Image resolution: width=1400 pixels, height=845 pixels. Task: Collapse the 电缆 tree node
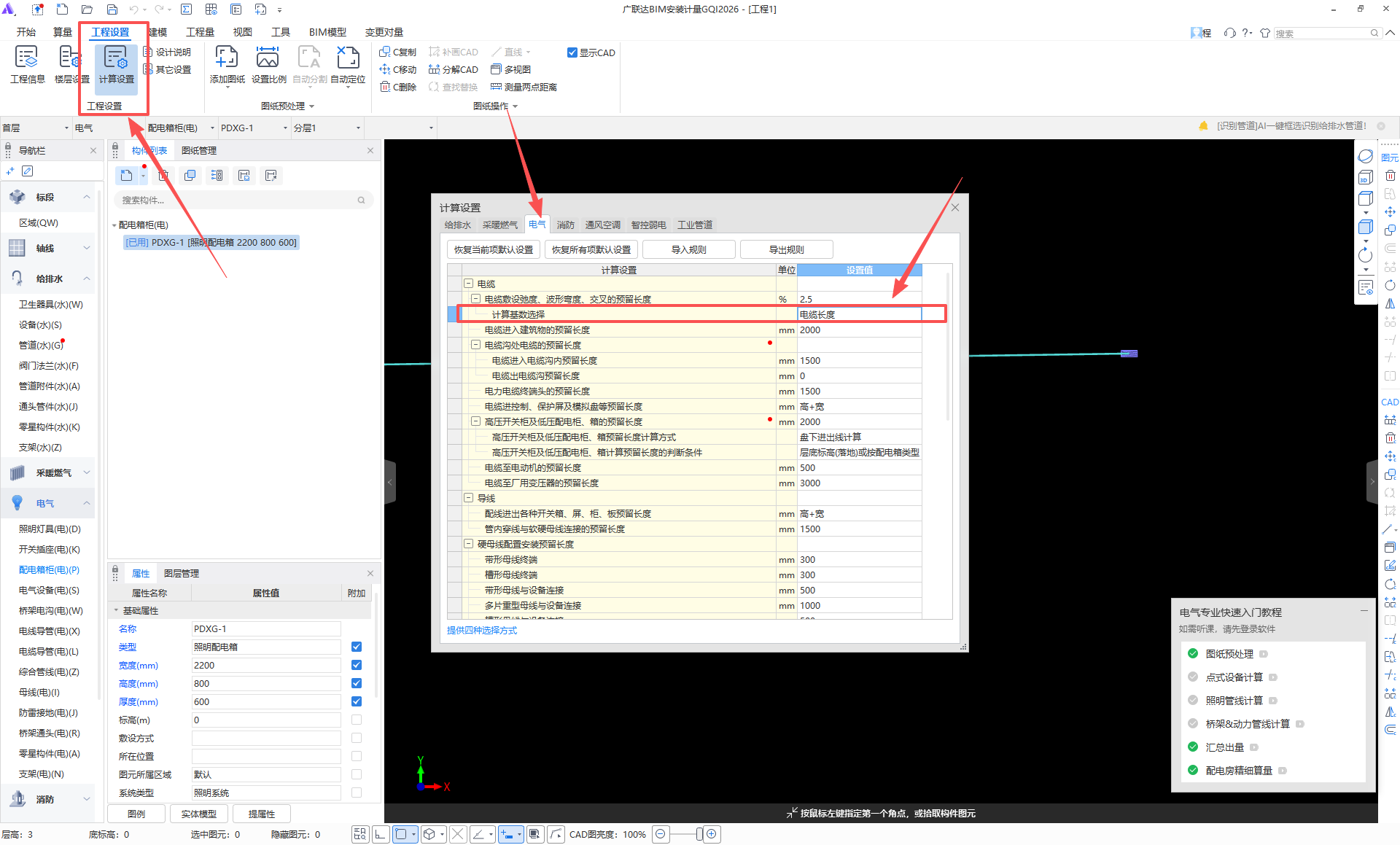click(468, 284)
